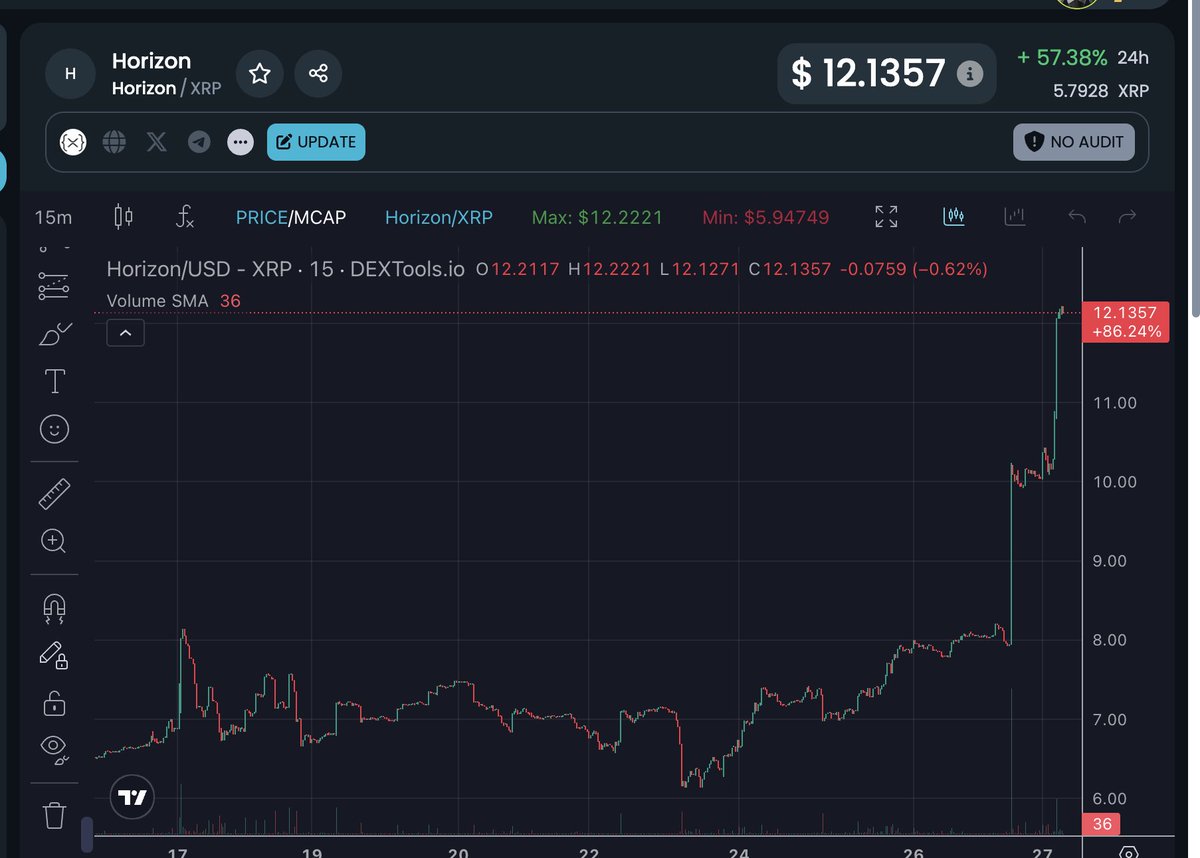Toggle stay-in-drawing-mode pencil lock
Screen dimensions: 1200x858
pos(54,655)
